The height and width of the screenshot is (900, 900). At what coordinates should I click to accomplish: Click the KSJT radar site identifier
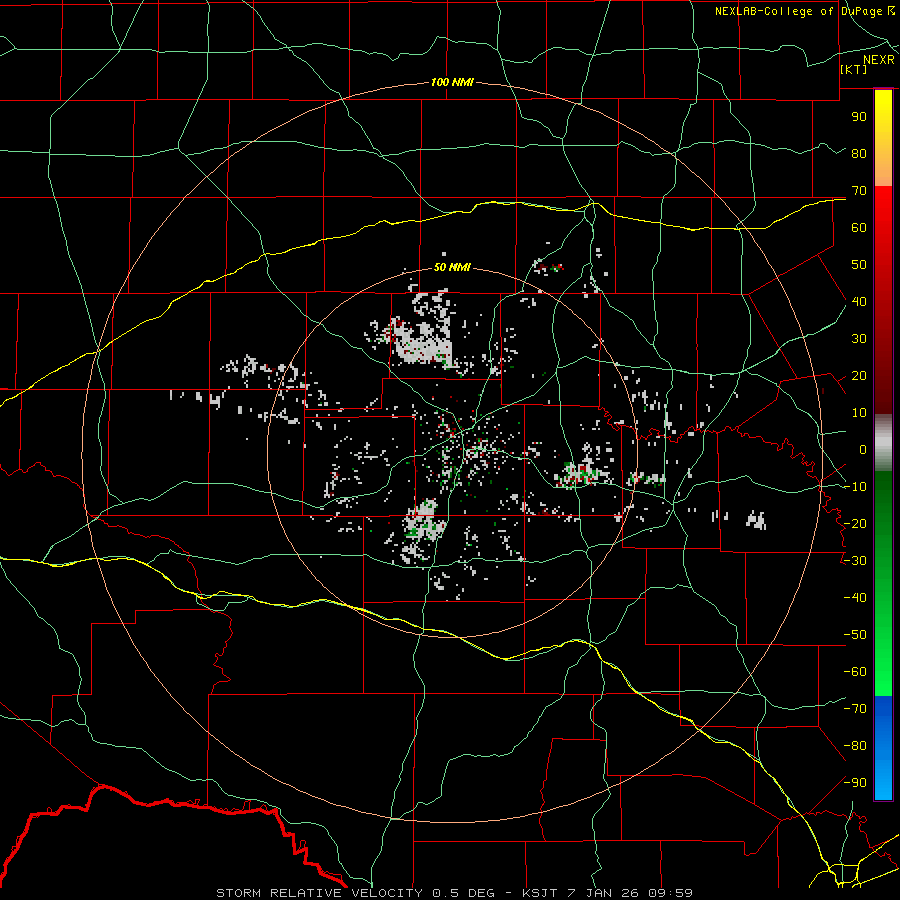(x=541, y=893)
